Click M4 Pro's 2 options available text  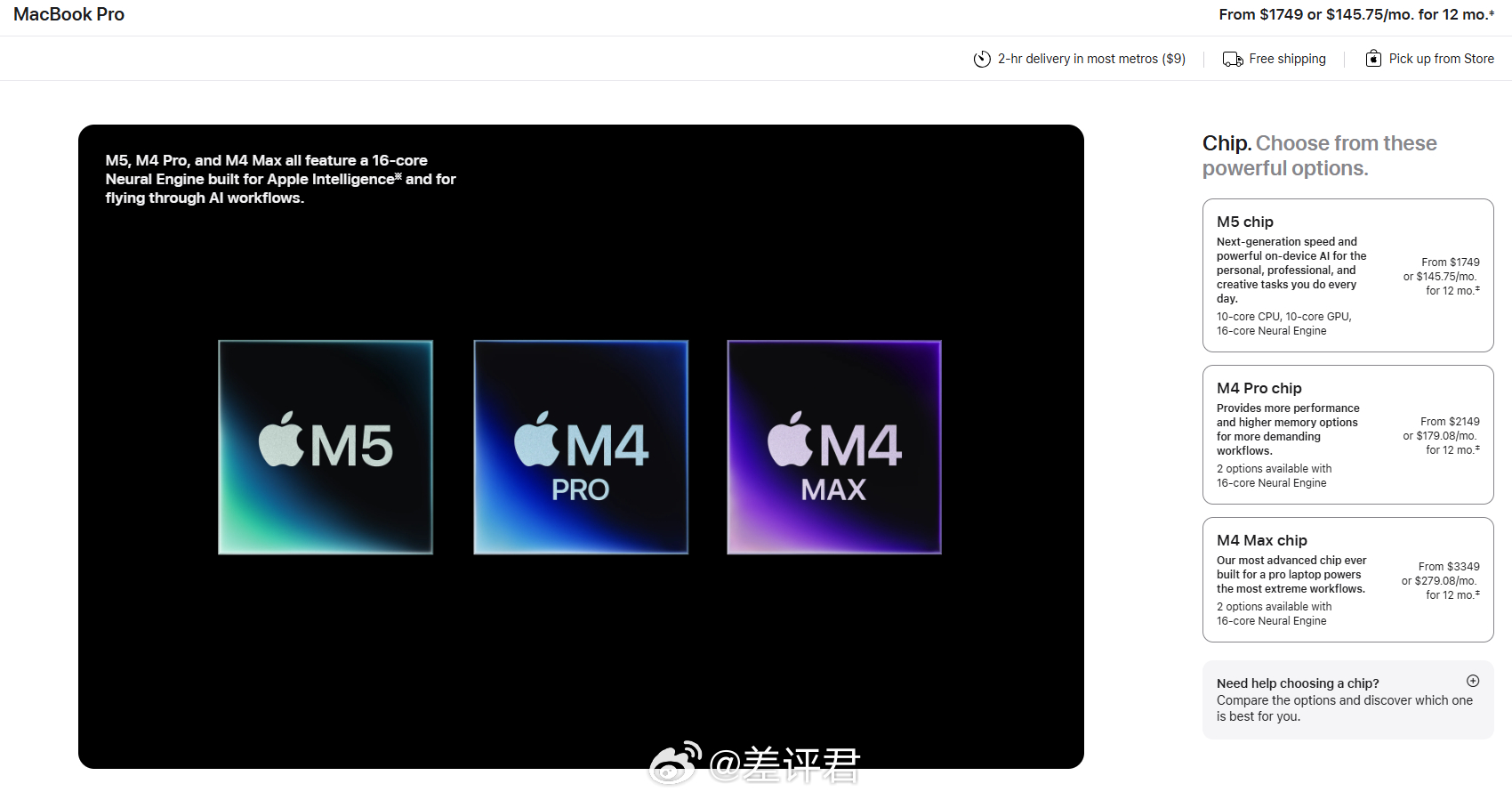1274,469
